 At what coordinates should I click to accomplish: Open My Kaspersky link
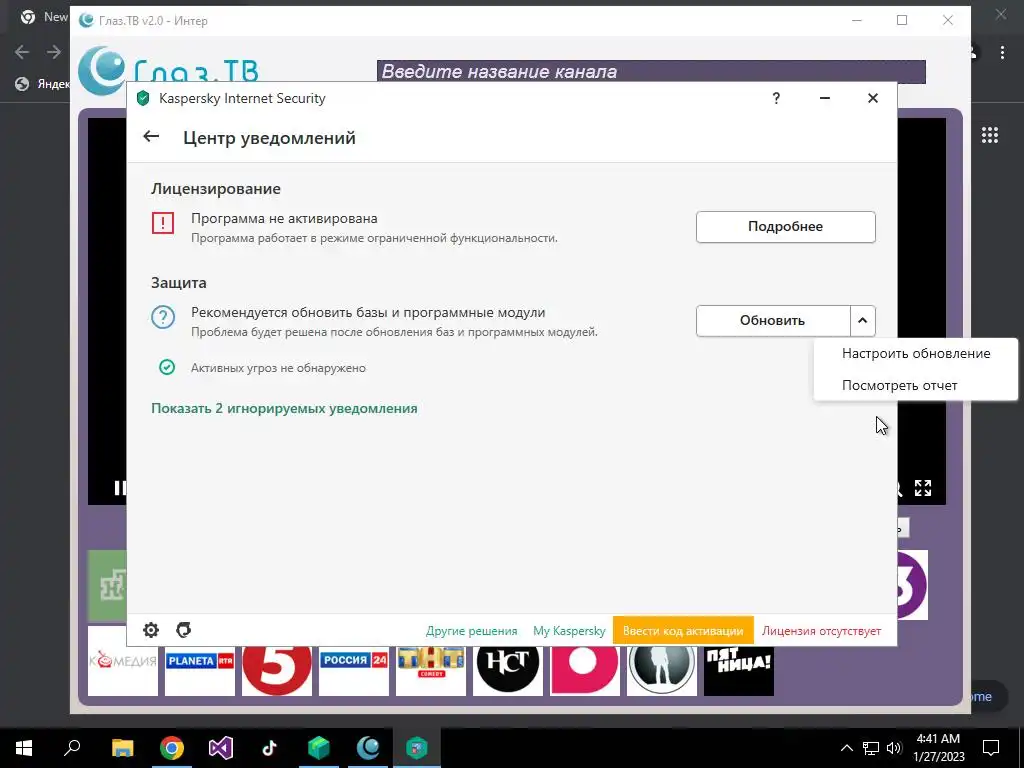pyautogui.click(x=569, y=631)
